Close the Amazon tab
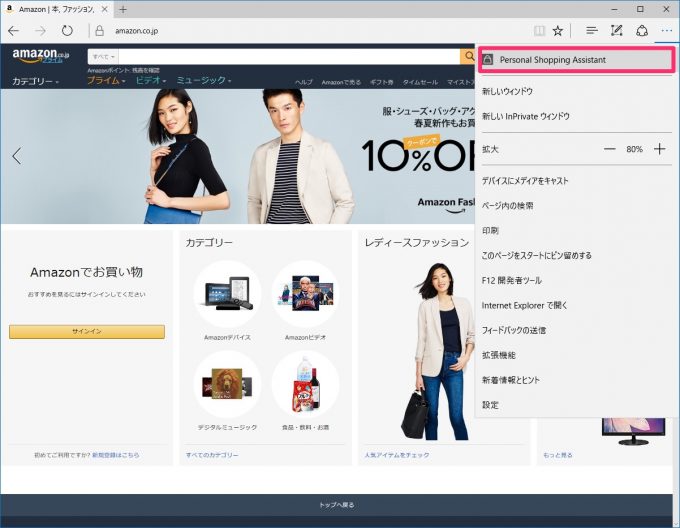The image size is (680, 528). tap(105, 9)
